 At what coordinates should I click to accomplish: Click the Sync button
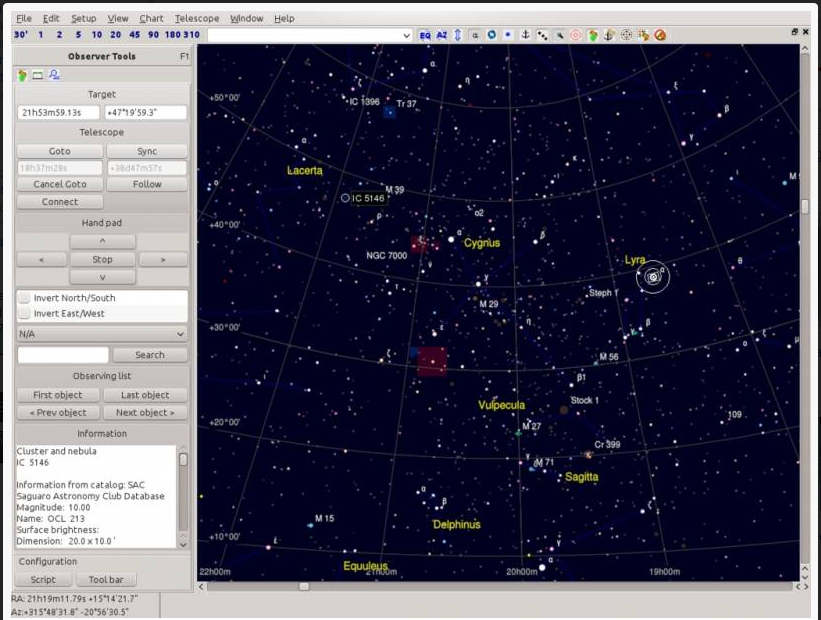147,151
